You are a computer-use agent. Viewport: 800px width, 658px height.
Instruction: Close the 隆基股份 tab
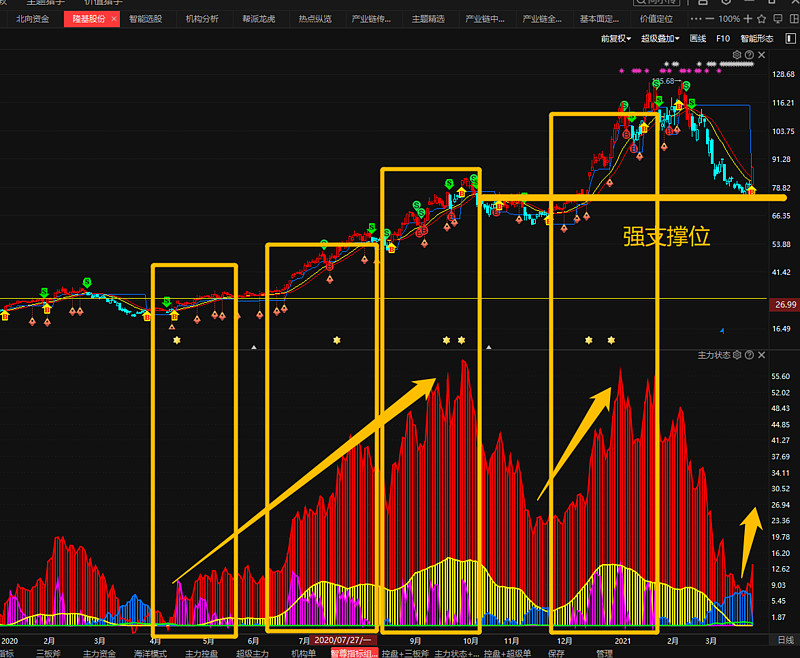point(114,19)
